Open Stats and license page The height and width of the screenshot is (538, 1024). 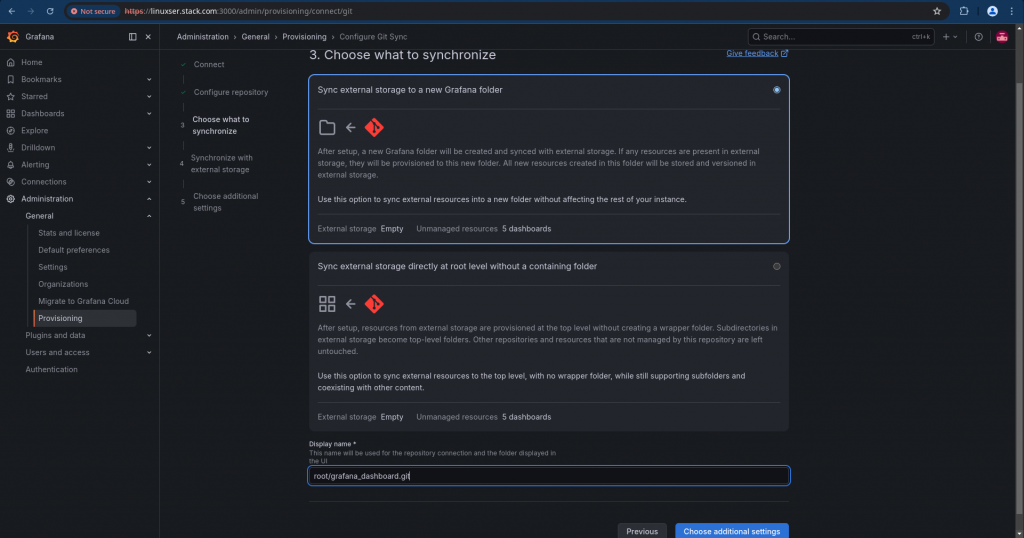tap(69, 232)
